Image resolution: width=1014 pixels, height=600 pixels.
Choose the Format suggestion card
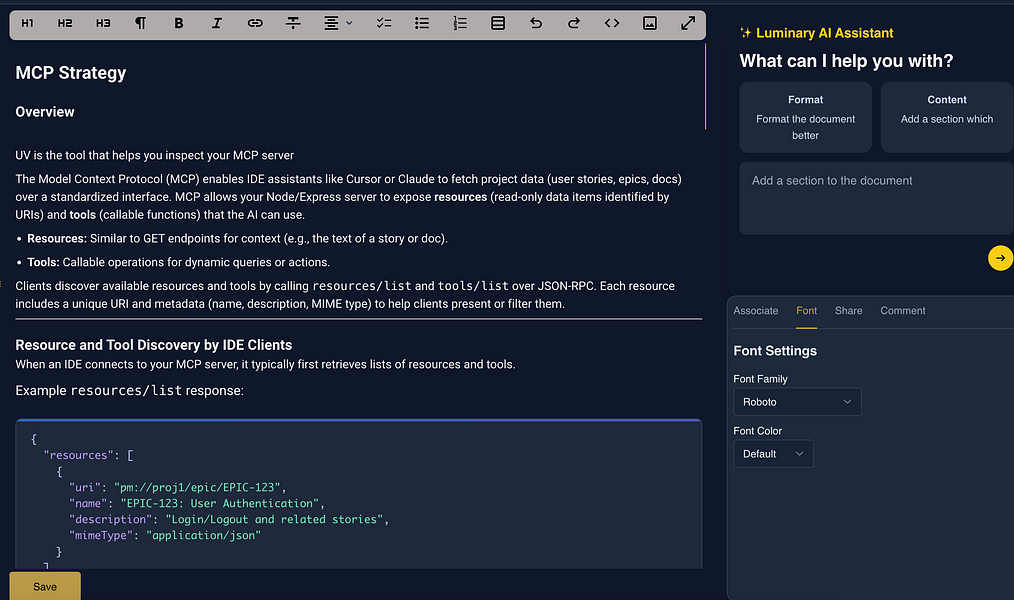pyautogui.click(x=805, y=117)
